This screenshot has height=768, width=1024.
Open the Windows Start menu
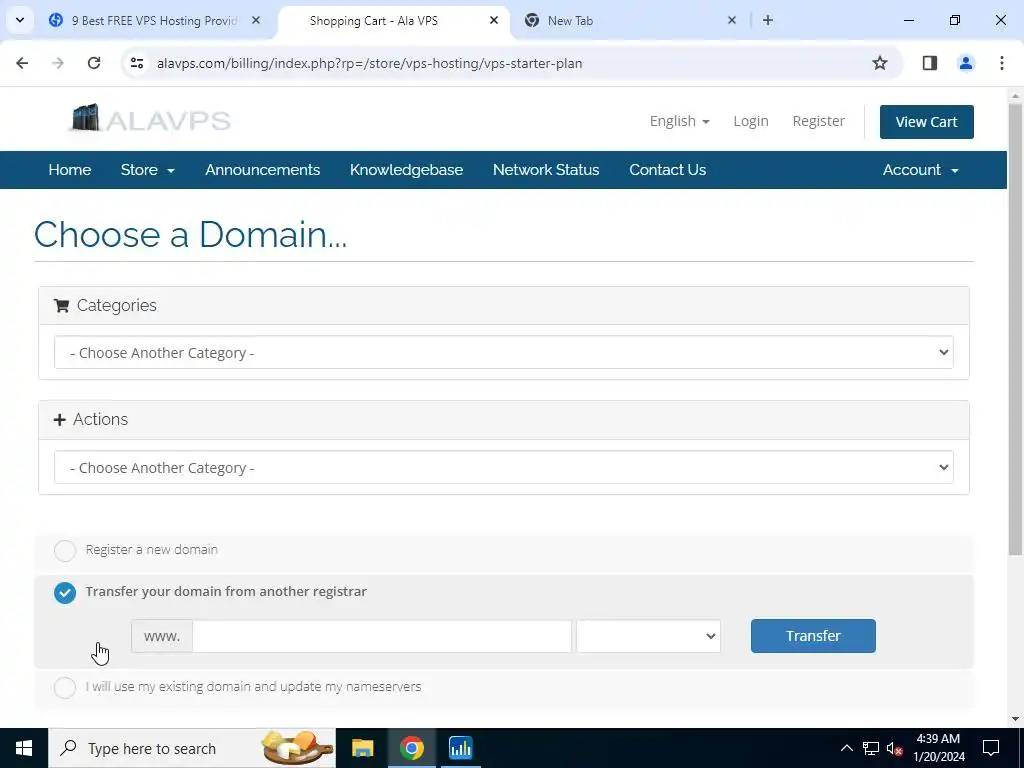[x=24, y=748]
